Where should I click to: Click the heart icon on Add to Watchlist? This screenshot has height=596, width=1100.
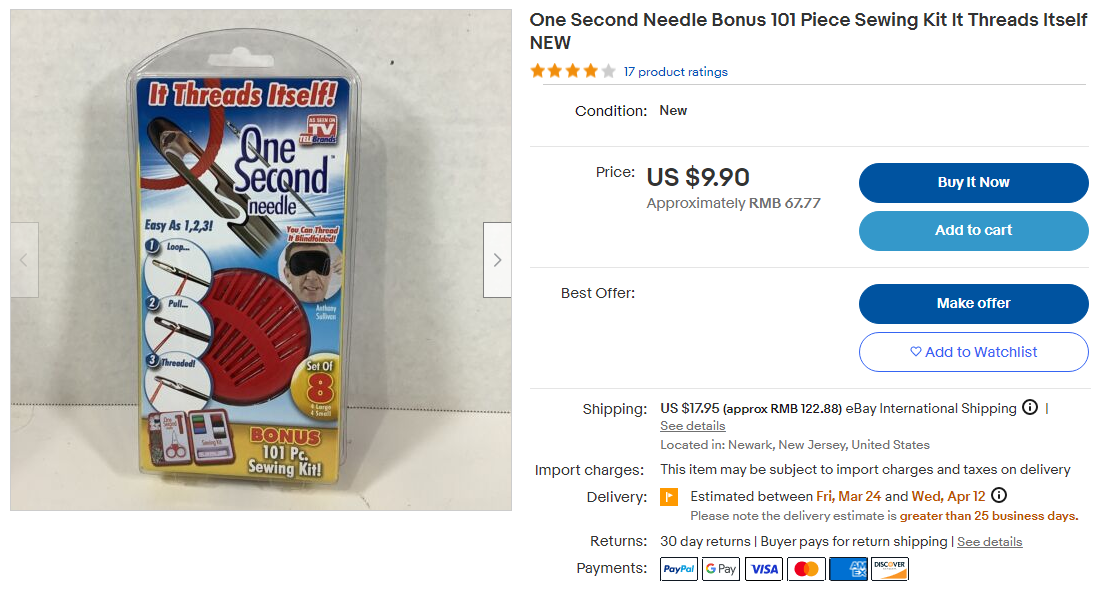tap(917, 352)
